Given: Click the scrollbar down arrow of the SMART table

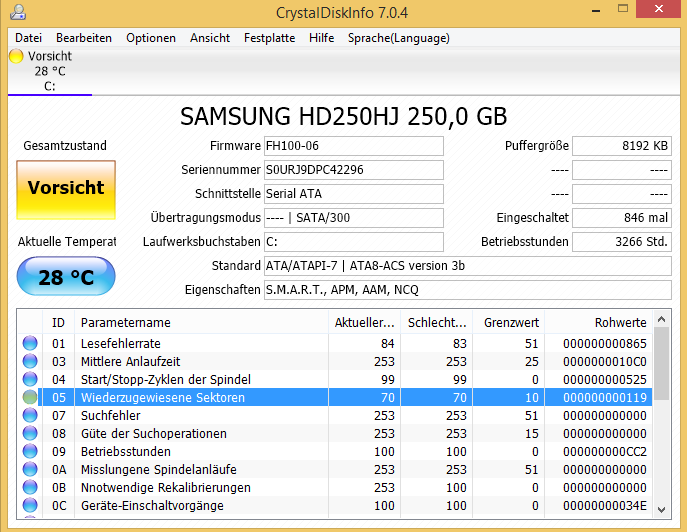Looking at the screenshot, I should pos(662,510).
